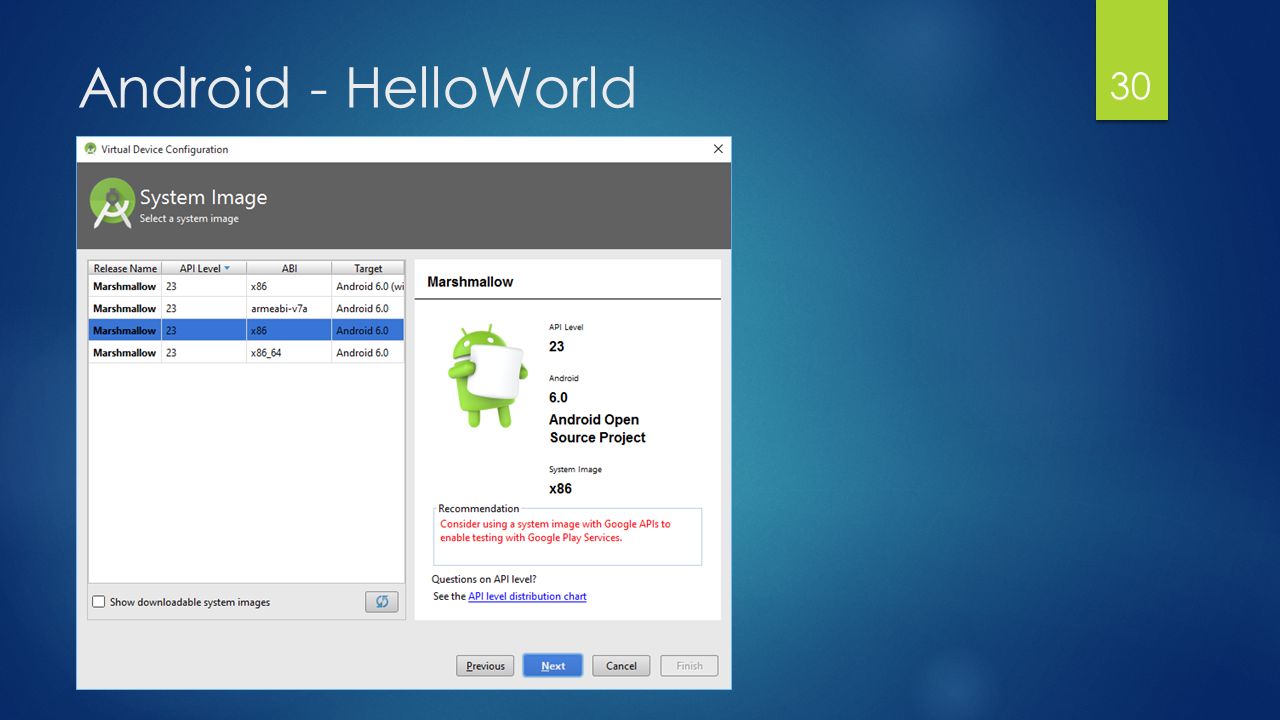Click the refresh system images icon button
Screen dimensions: 1280x720
[381, 602]
